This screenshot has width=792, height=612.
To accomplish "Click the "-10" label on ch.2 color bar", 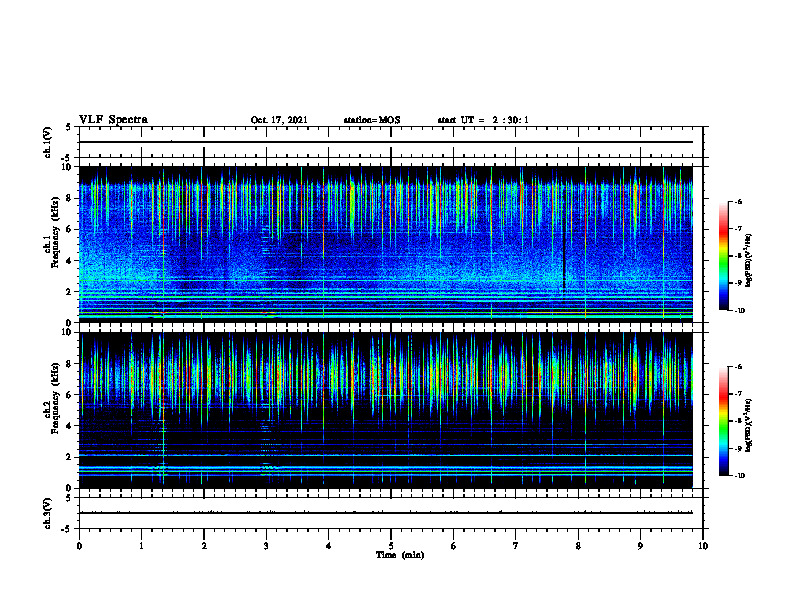I will point(739,476).
